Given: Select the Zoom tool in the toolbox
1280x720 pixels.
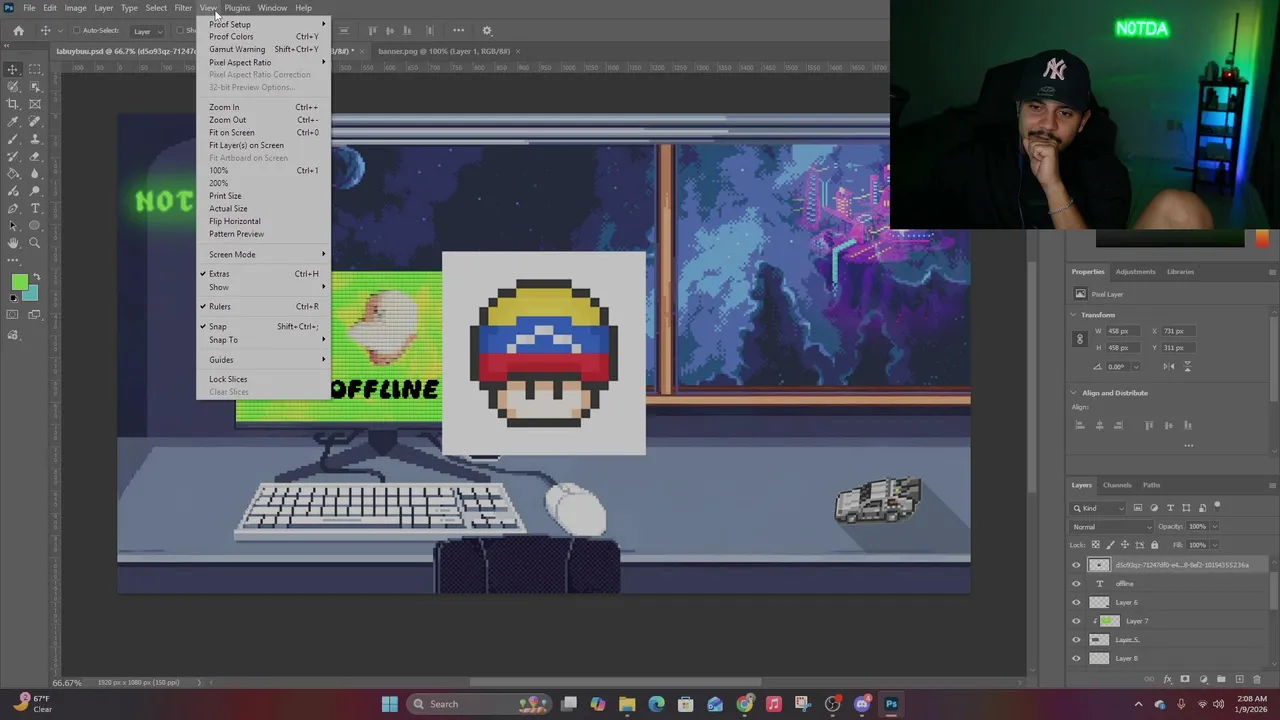Looking at the screenshot, I should coord(35,243).
